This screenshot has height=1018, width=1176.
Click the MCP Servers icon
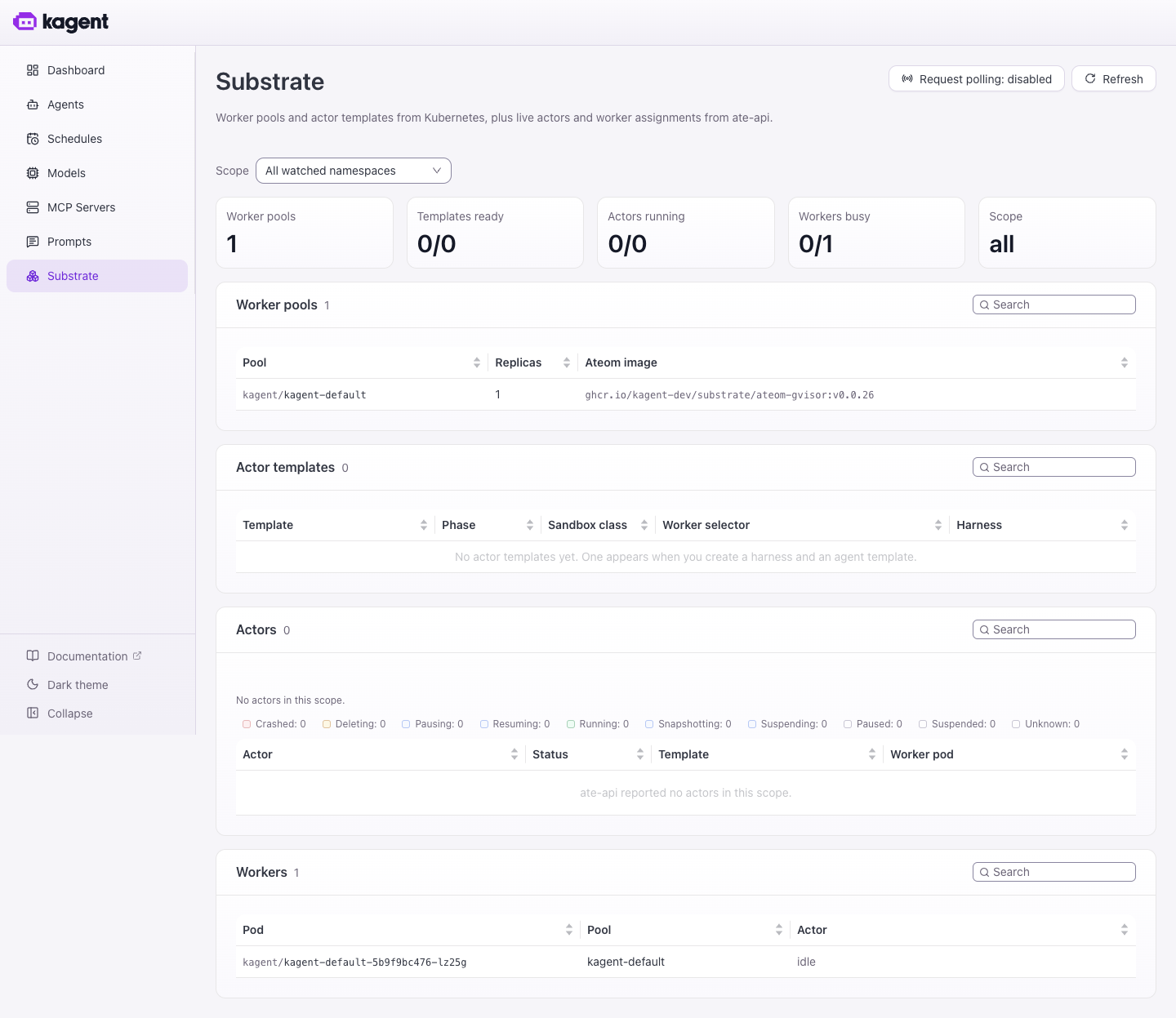[33, 207]
